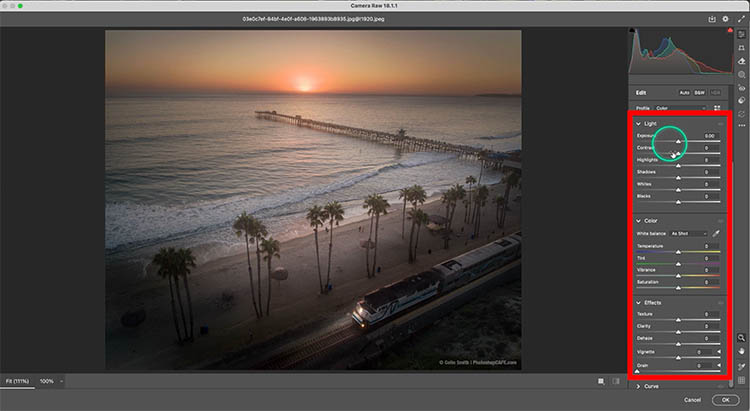This screenshot has height=411, width=750.
Task: Select the Healing eraser tool
Action: tap(741, 60)
